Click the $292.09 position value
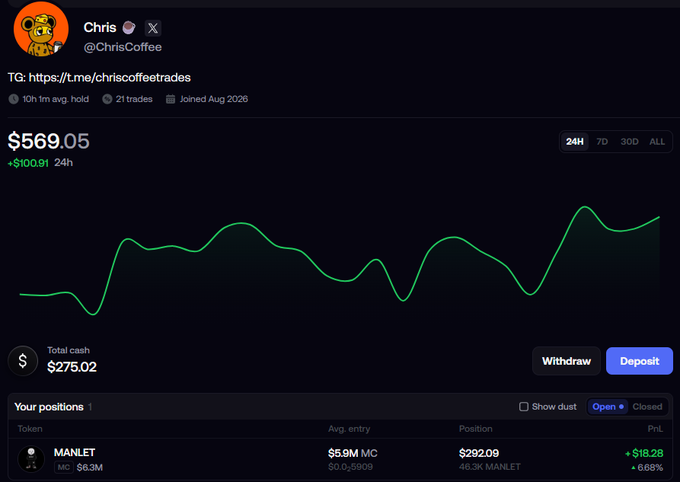 (479, 453)
